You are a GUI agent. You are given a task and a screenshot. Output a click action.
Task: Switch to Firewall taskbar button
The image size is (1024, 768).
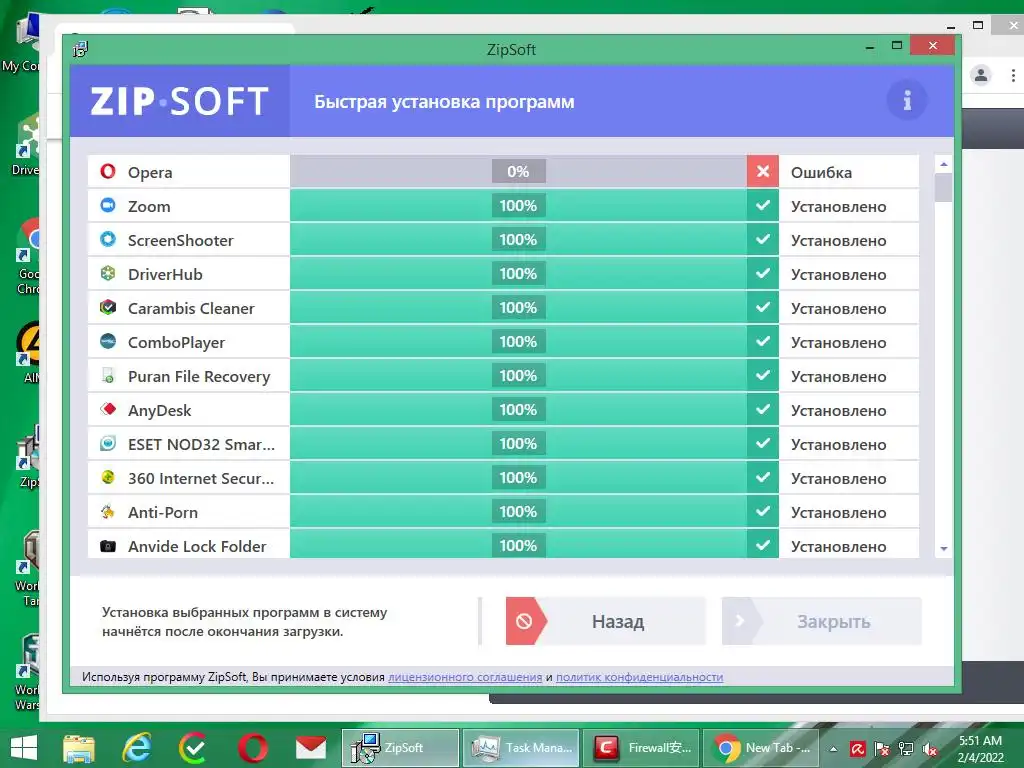coord(641,748)
